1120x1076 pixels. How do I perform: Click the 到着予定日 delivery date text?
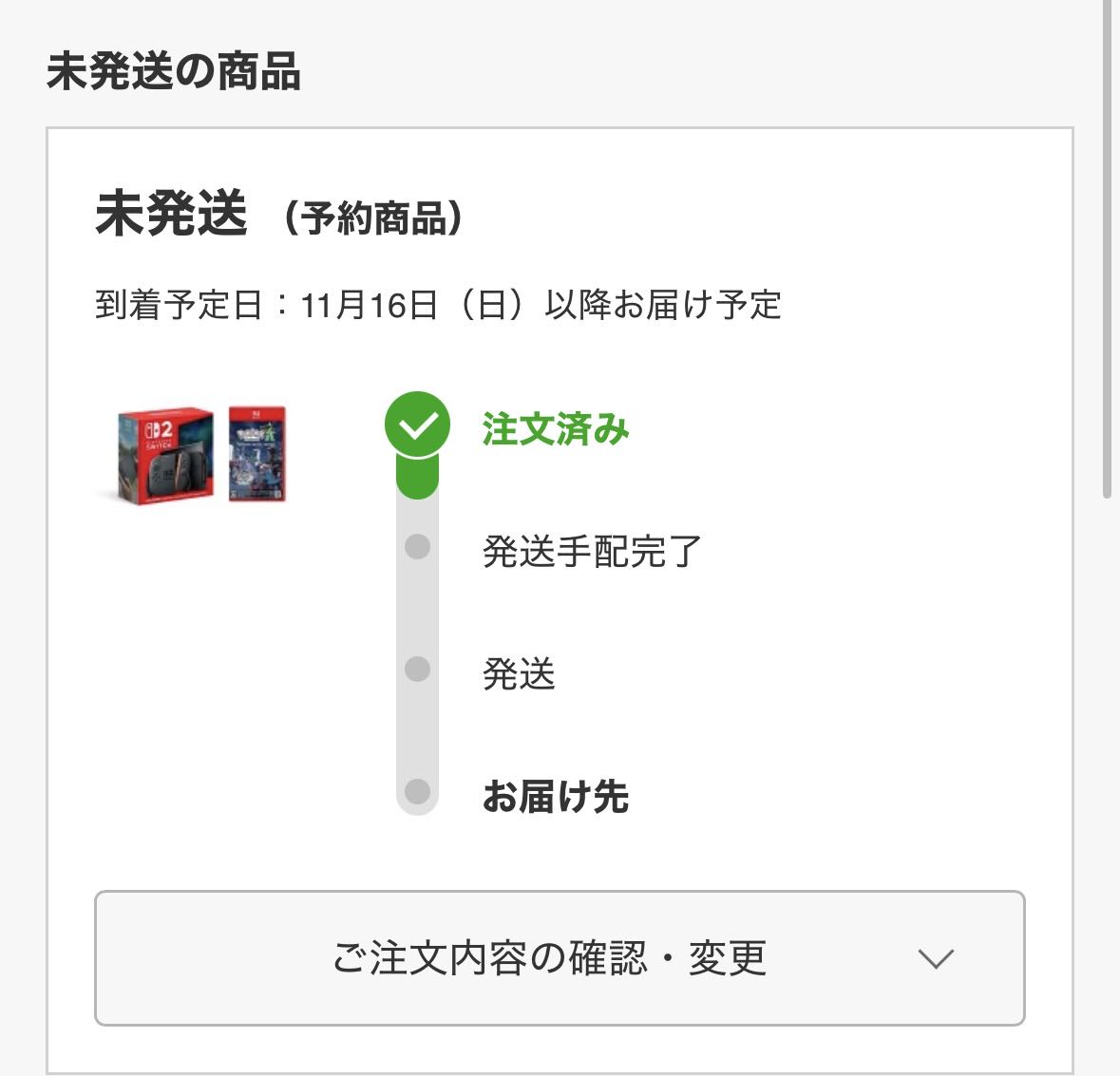pos(438,305)
